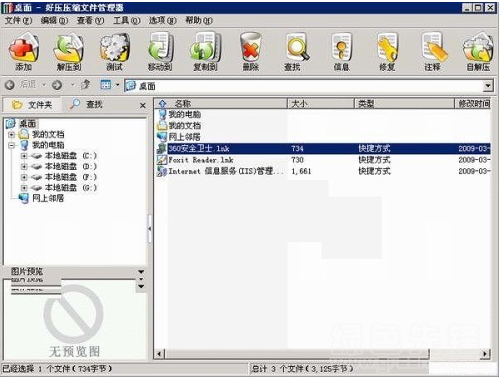
Task: Select 网上邻居 in the folder tree
Action: tap(48, 198)
